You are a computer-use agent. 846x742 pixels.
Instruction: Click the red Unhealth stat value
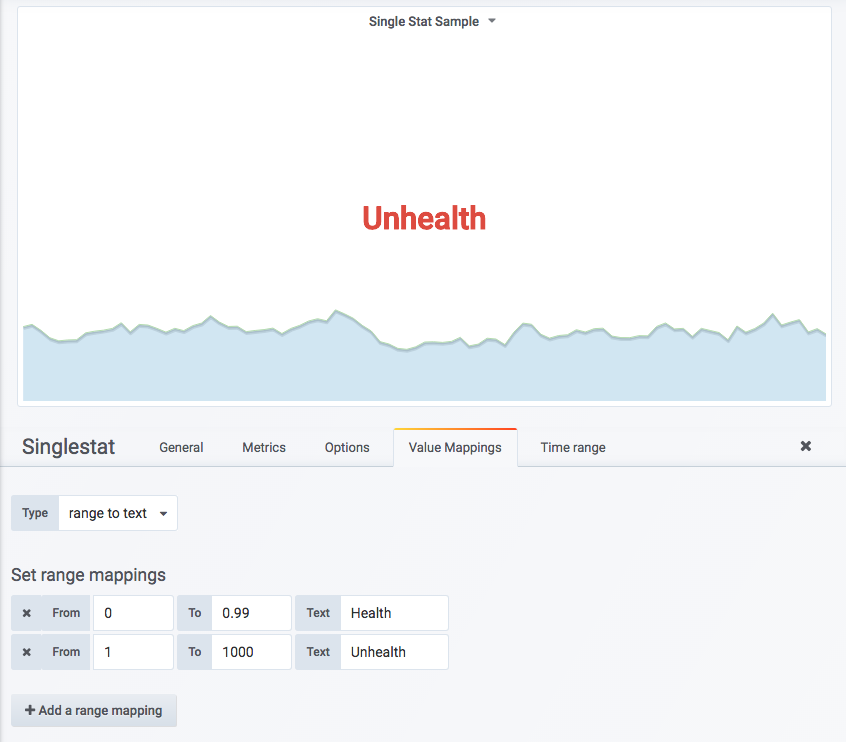424,218
